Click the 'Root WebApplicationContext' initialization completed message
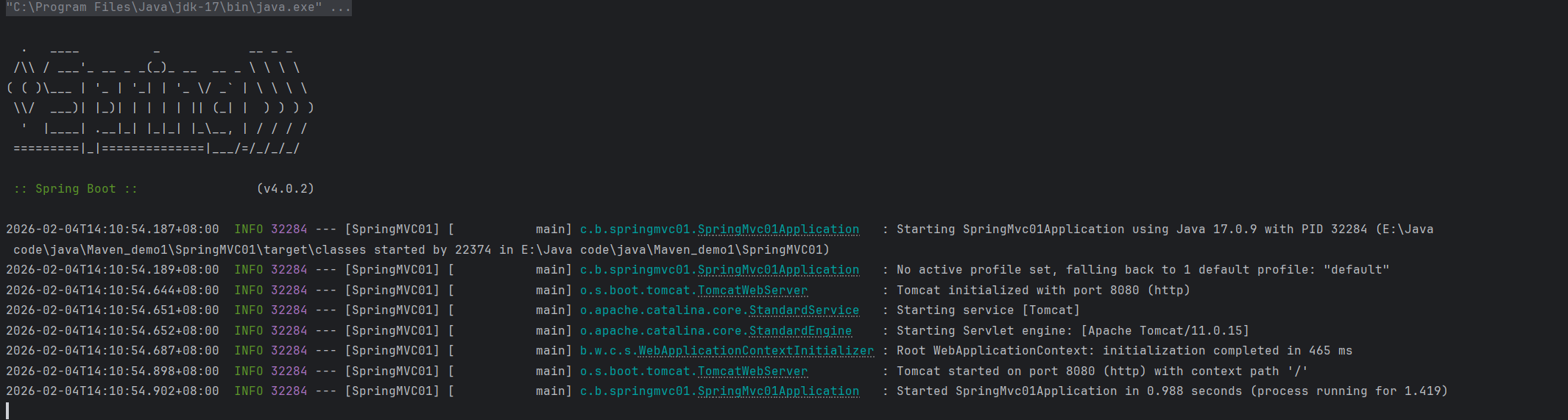Image resolution: width=1568 pixels, height=420 pixels. point(1124,351)
